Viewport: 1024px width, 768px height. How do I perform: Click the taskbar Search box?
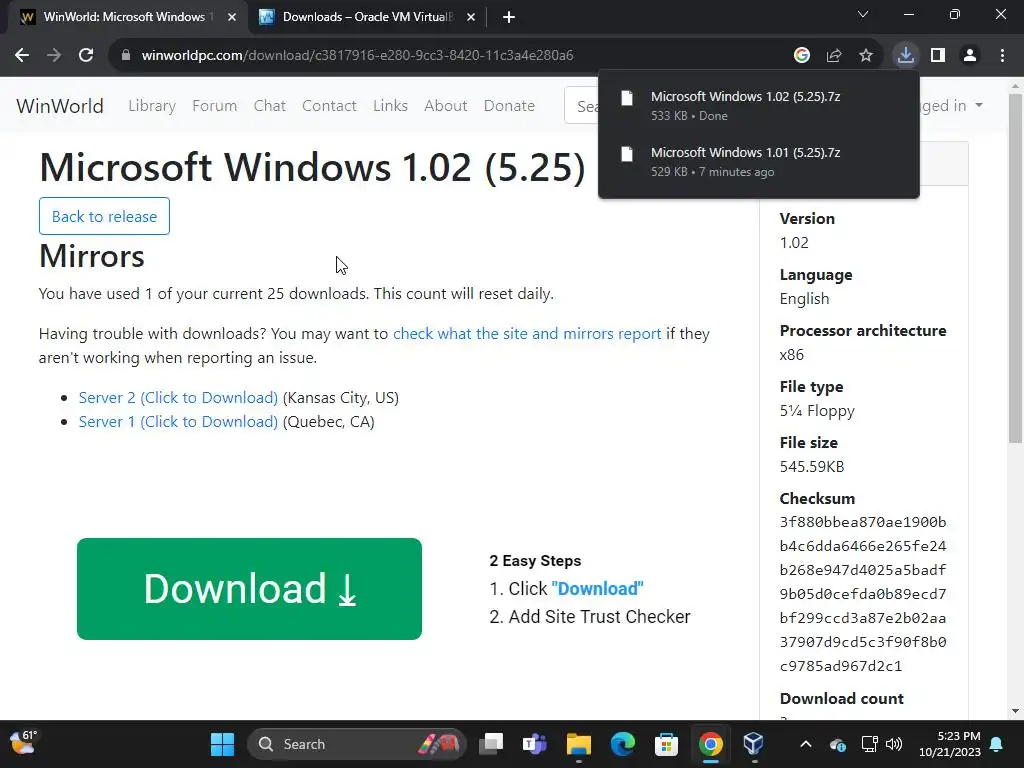pyautogui.click(x=357, y=744)
